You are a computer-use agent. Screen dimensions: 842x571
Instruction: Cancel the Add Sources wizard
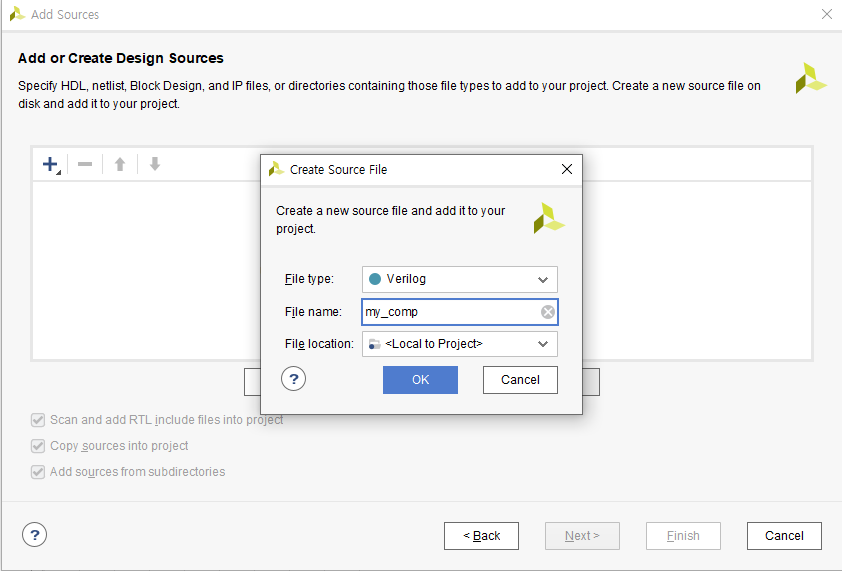tap(784, 536)
